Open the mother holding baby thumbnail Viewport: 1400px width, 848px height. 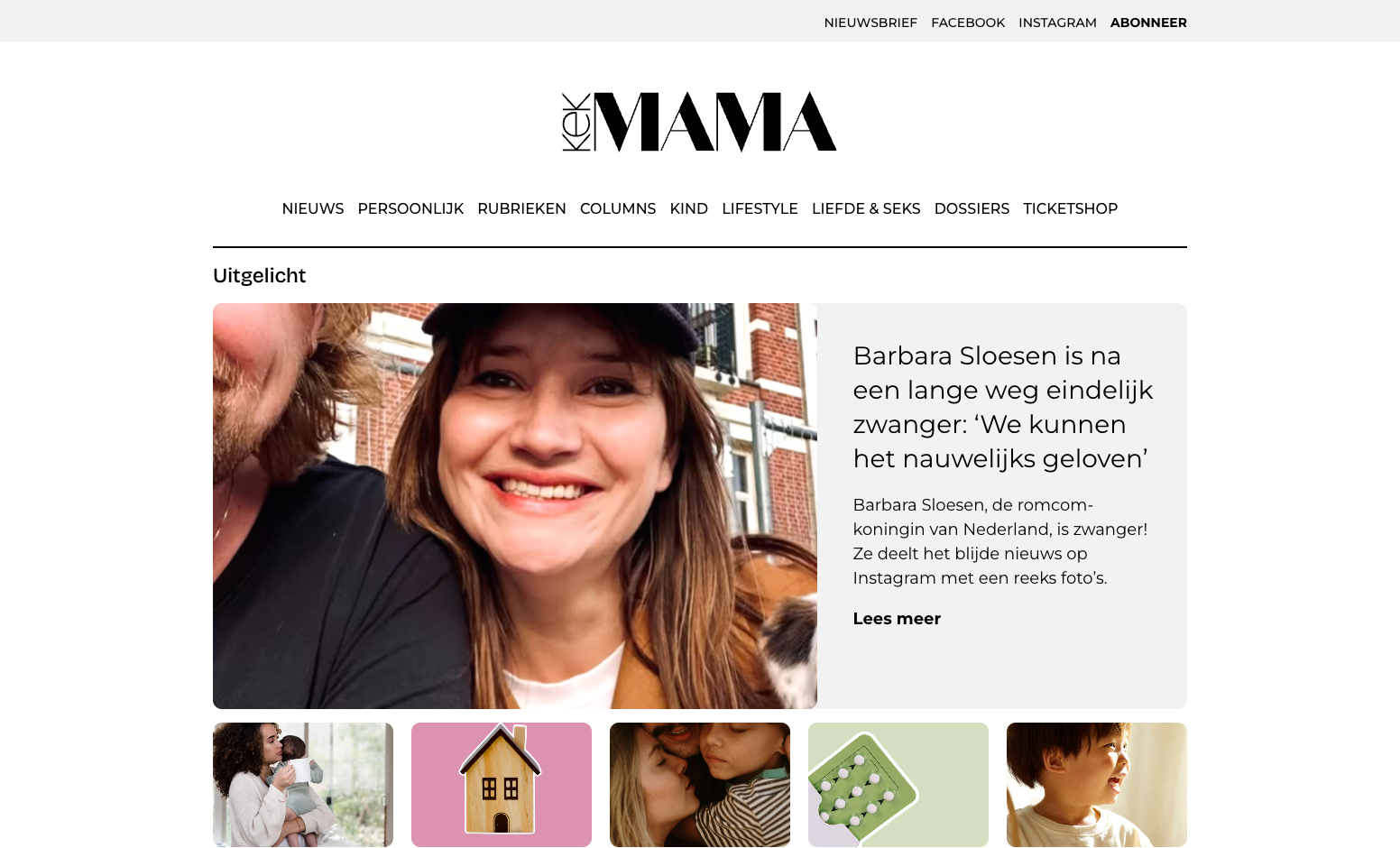(303, 784)
